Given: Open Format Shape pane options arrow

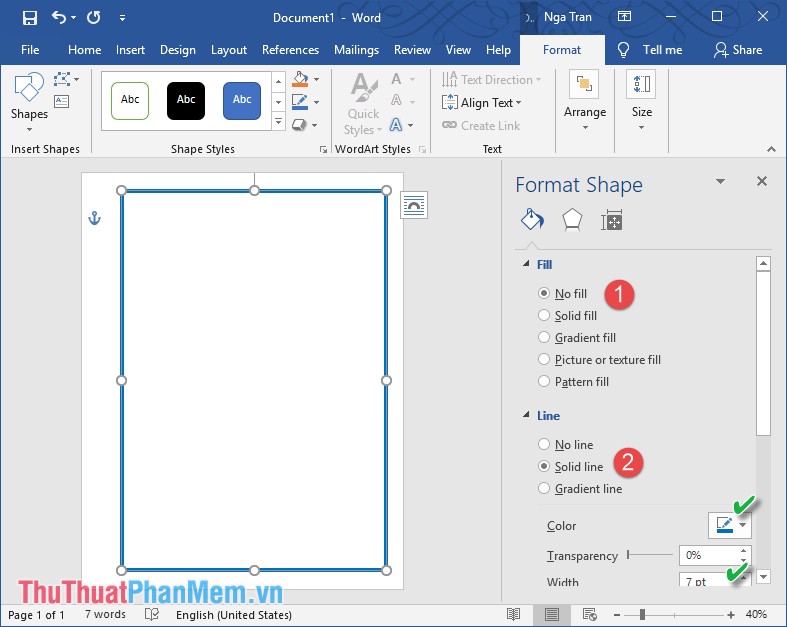Looking at the screenshot, I should [720, 181].
